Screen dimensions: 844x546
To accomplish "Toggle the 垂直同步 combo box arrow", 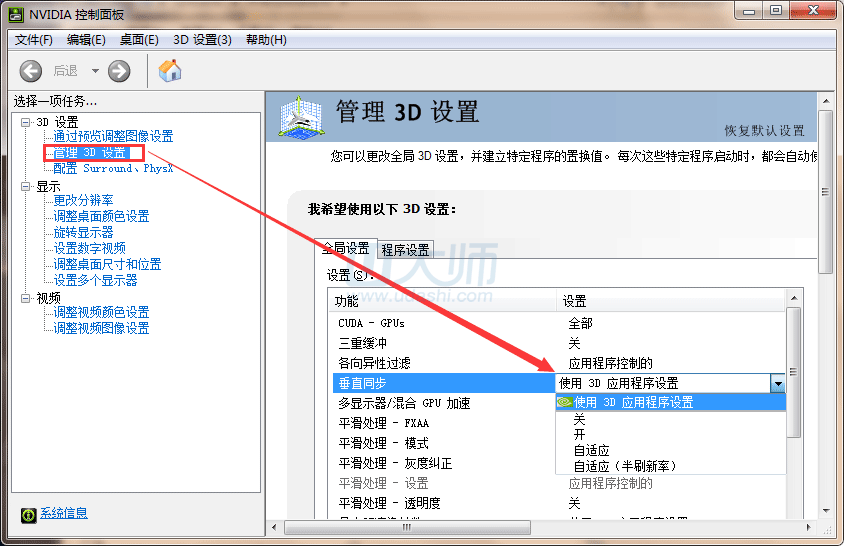I will pyautogui.click(x=777, y=383).
